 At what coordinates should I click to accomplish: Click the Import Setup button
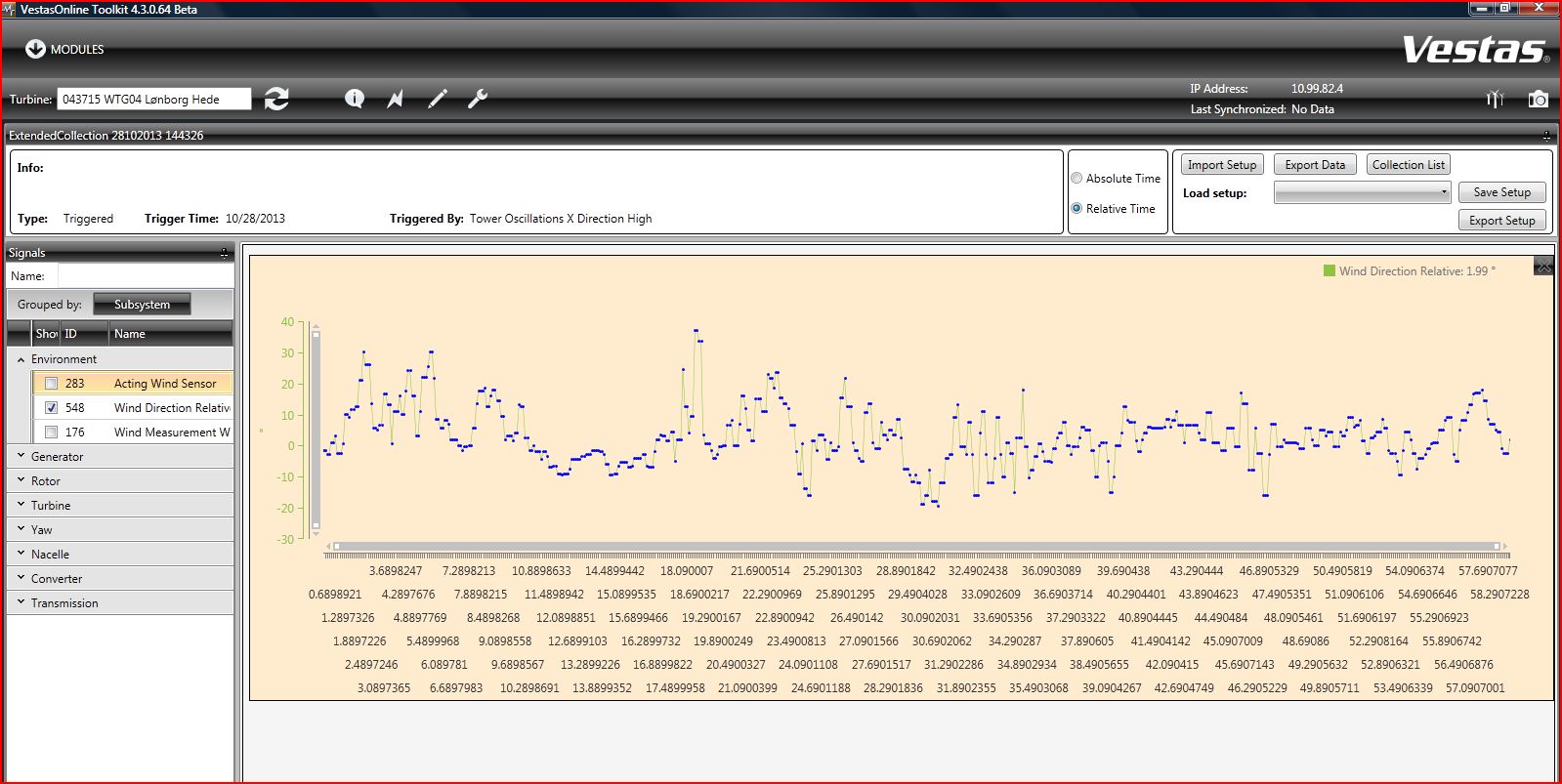1222,165
